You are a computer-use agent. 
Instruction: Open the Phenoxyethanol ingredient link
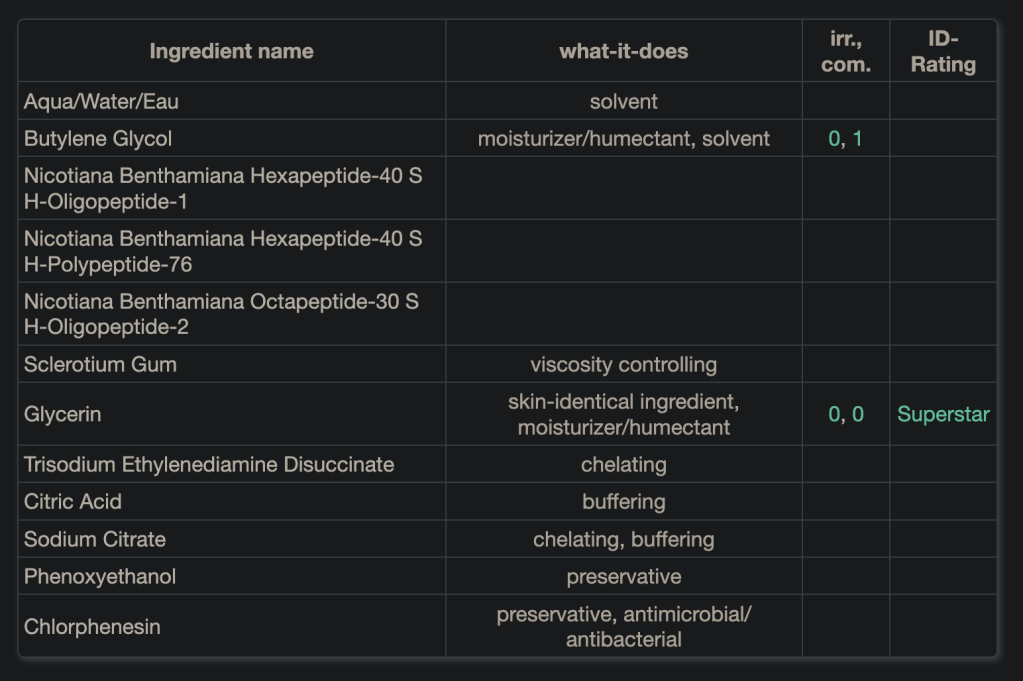pos(100,577)
